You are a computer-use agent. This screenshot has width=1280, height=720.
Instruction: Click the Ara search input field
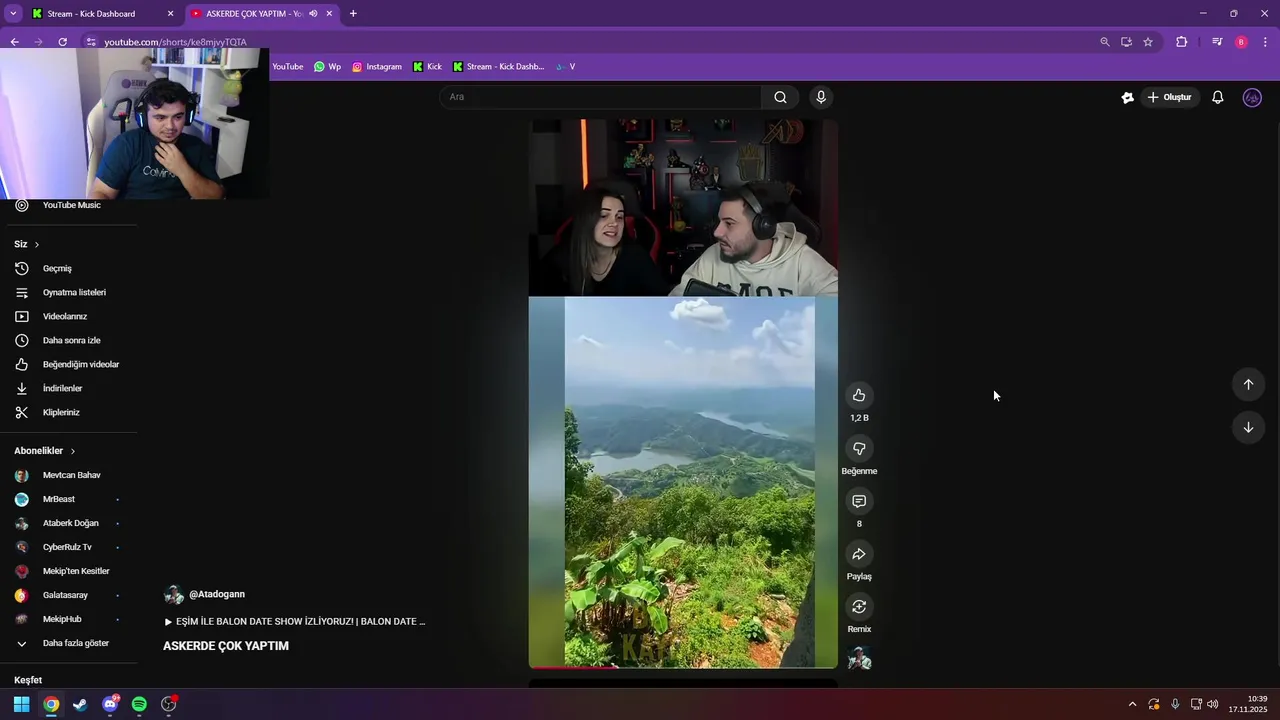click(600, 97)
